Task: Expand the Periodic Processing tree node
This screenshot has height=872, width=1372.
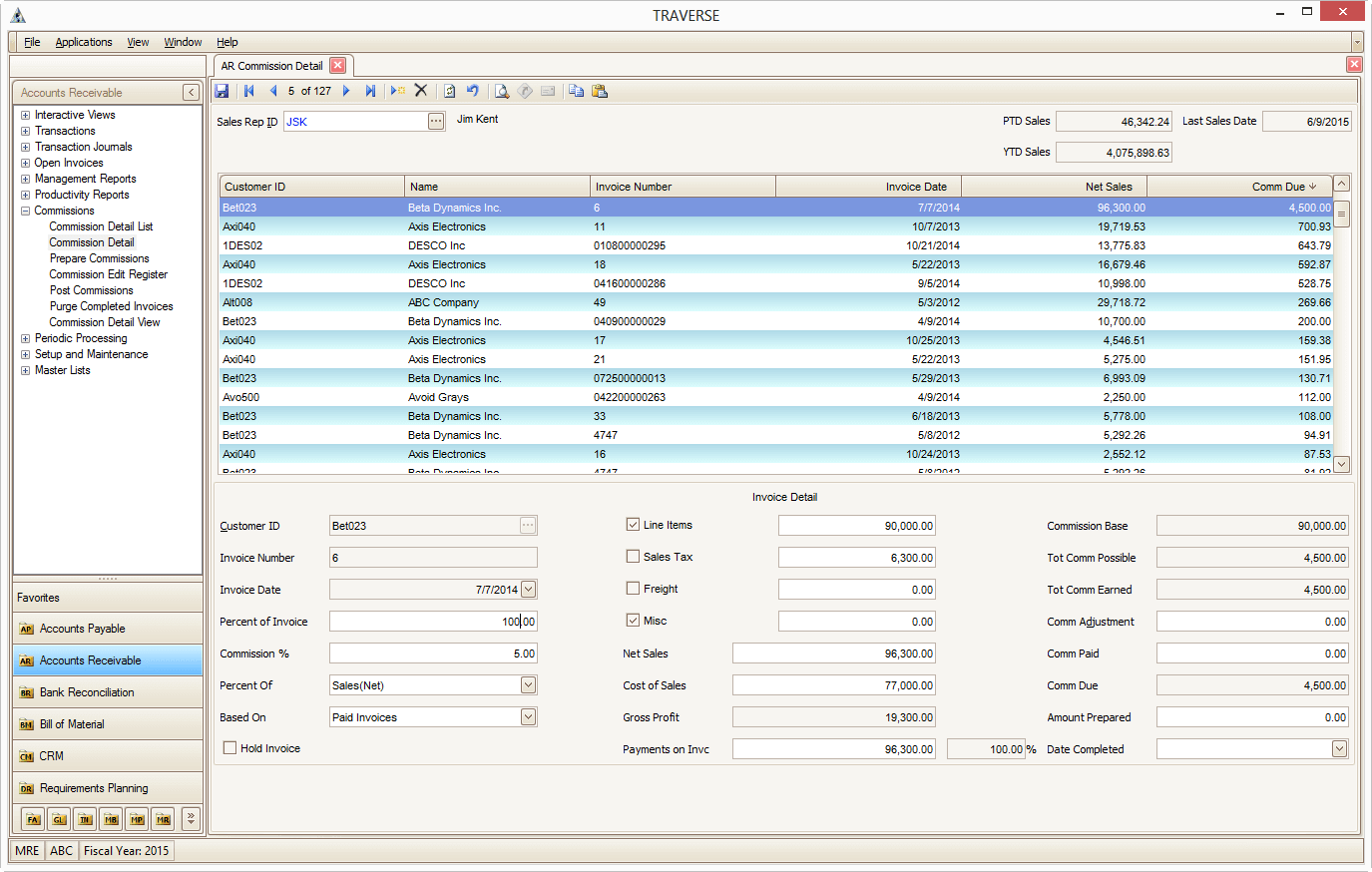Action: (x=25, y=338)
